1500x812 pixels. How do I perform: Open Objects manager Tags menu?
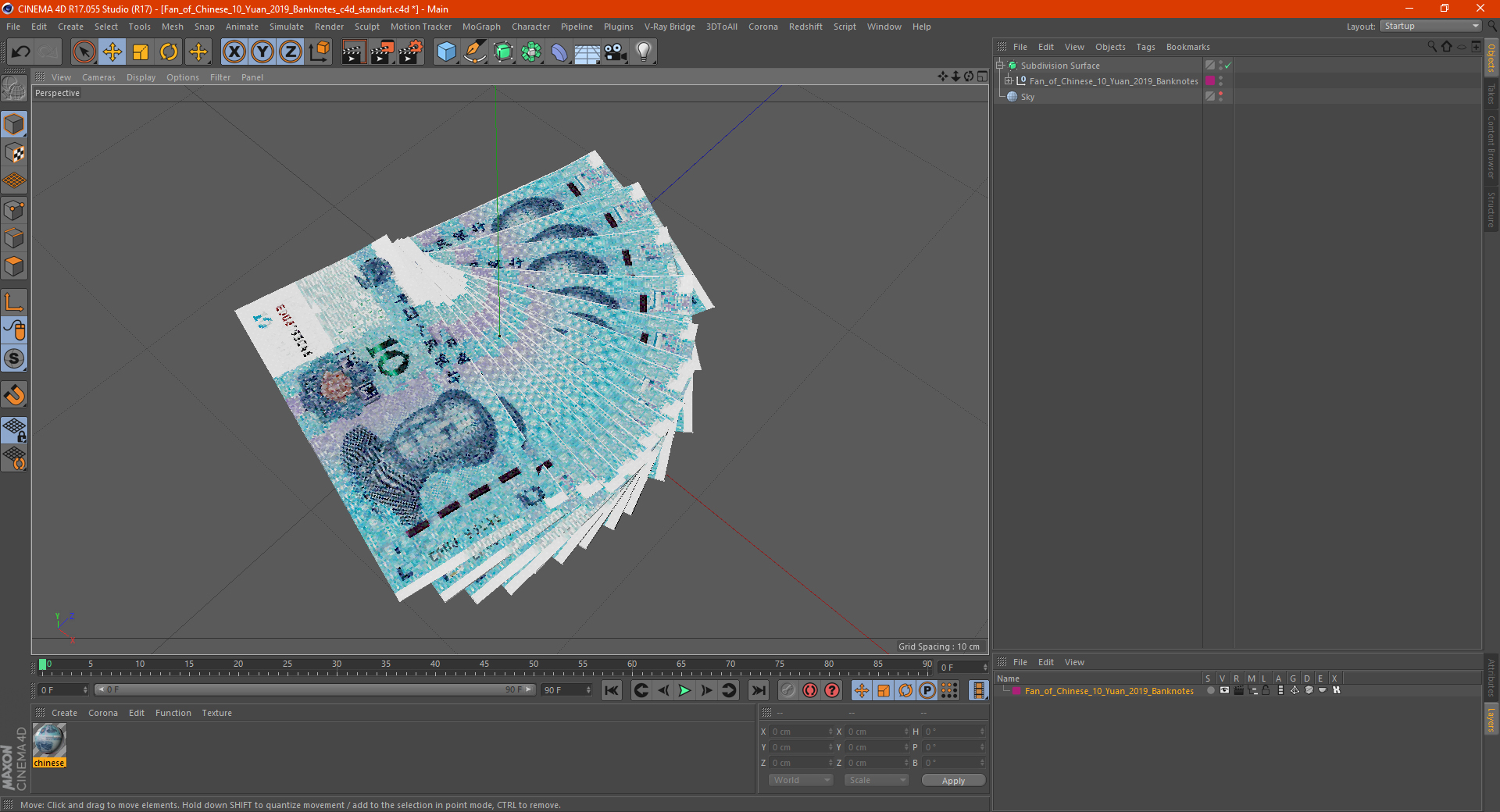(x=1145, y=47)
